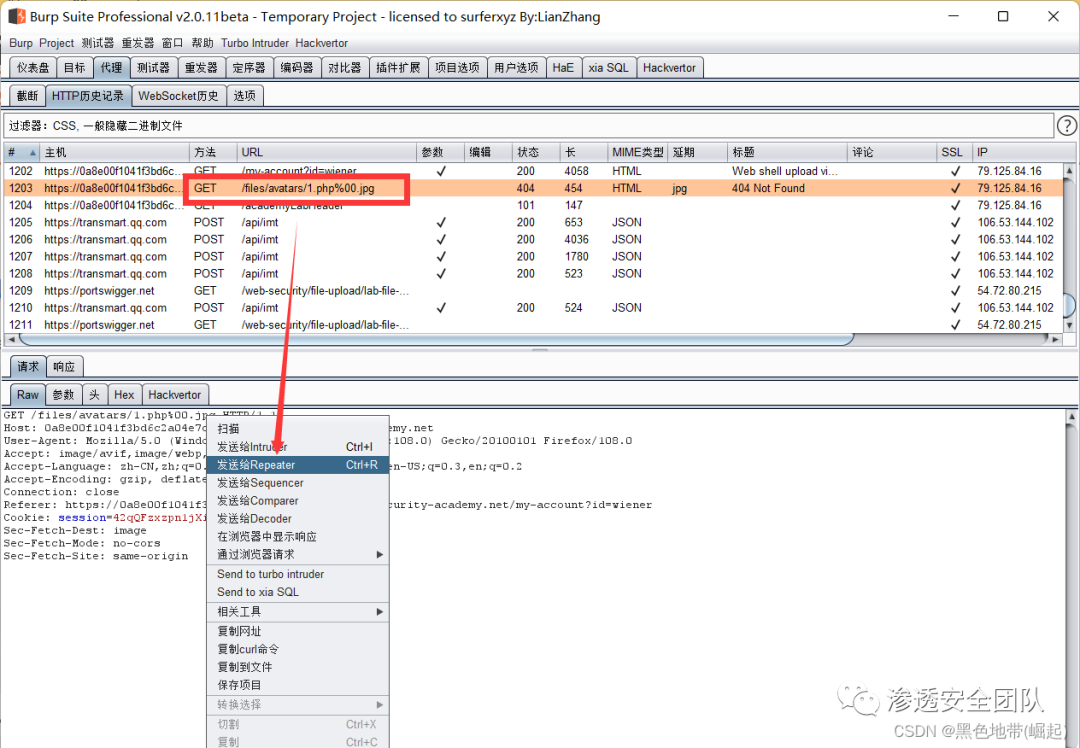This screenshot has width=1080, height=748.
Task: Choose 发送给Decoder in context menu
Action: coord(298,519)
